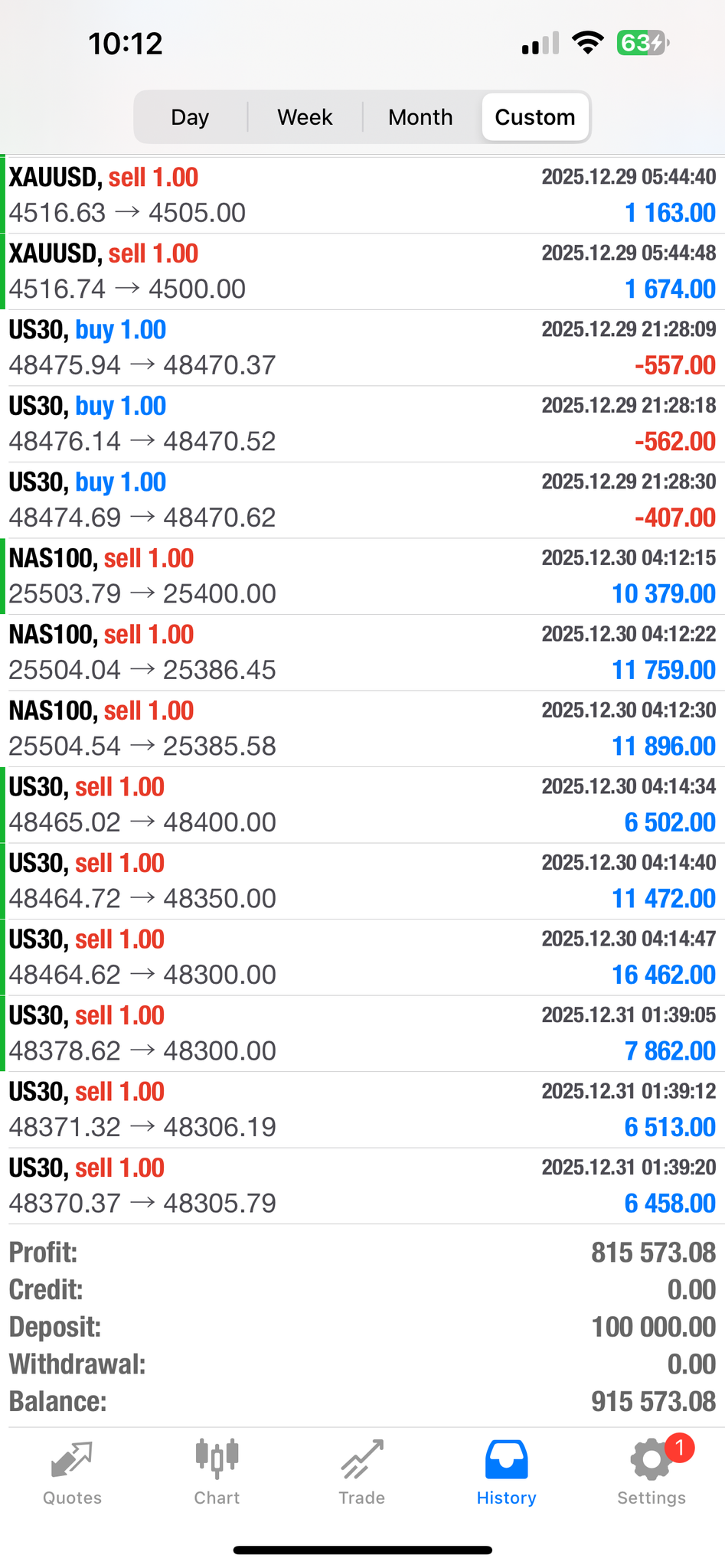Screen dimensions: 725x1568
Task: Tap the History inbox icon
Action: pyautogui.click(x=506, y=1459)
